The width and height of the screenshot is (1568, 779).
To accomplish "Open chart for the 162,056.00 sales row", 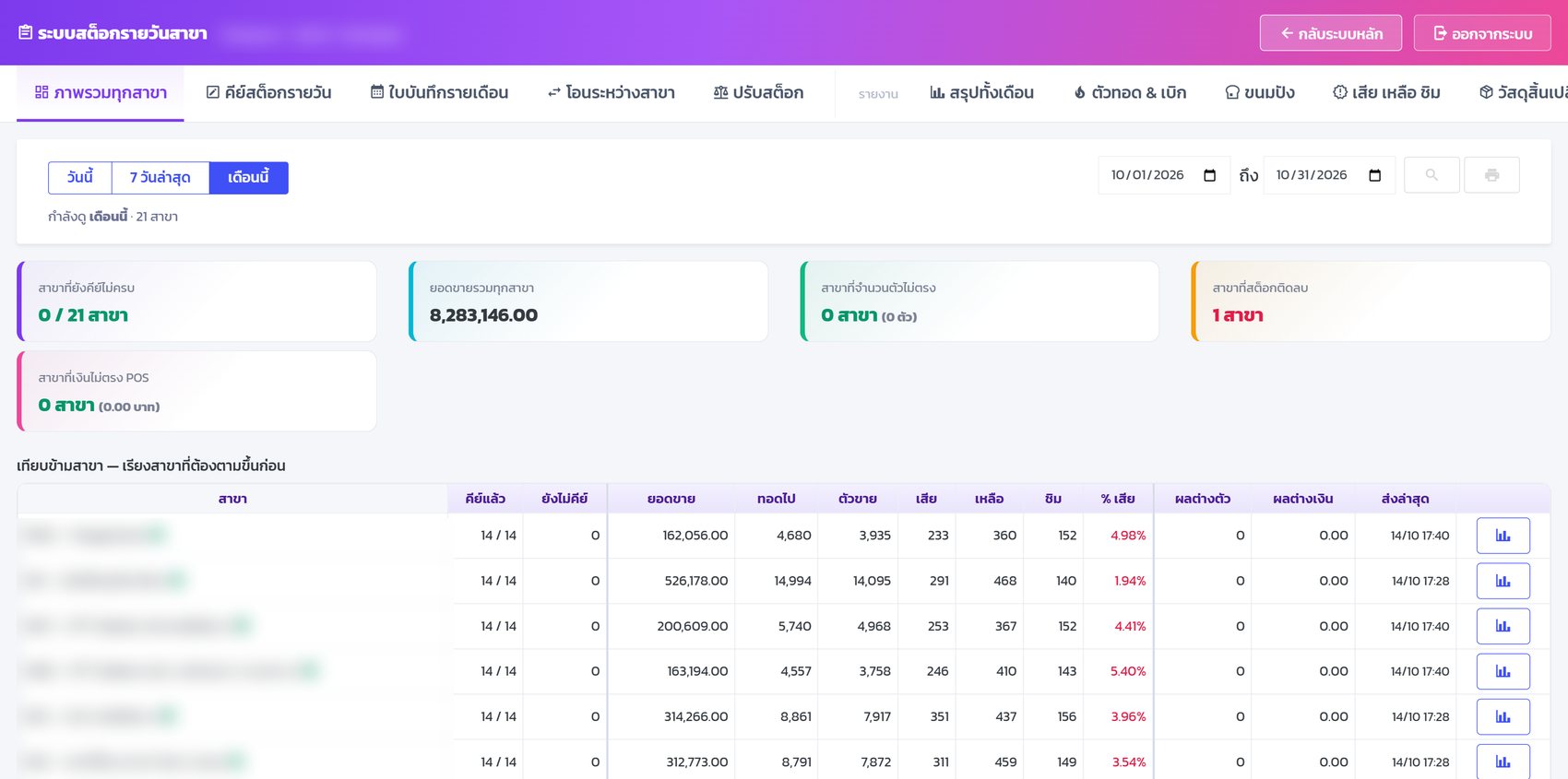I will [x=1503, y=536].
